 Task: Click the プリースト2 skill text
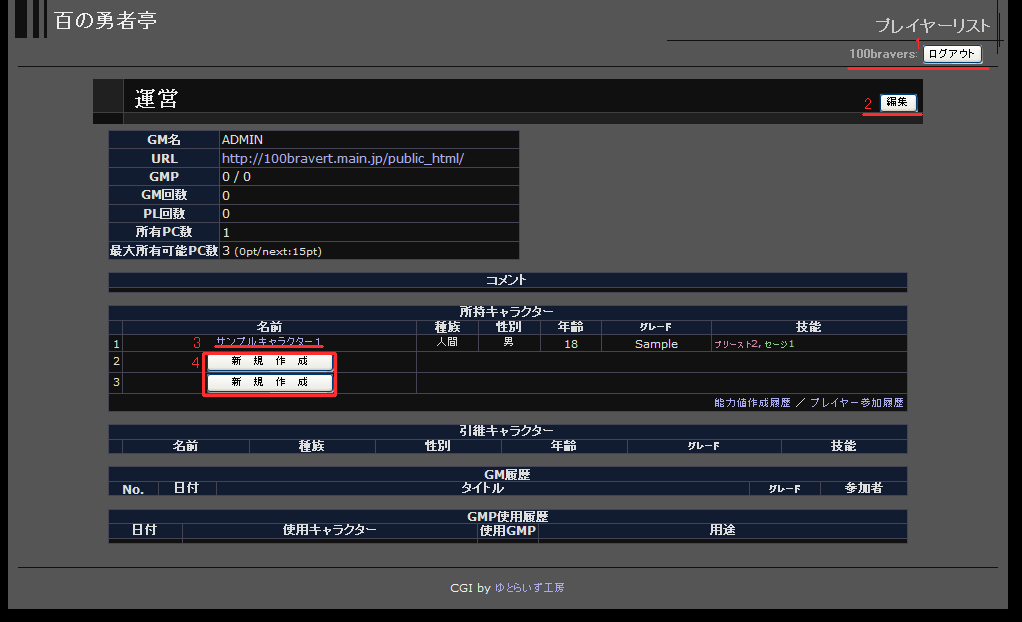736,344
